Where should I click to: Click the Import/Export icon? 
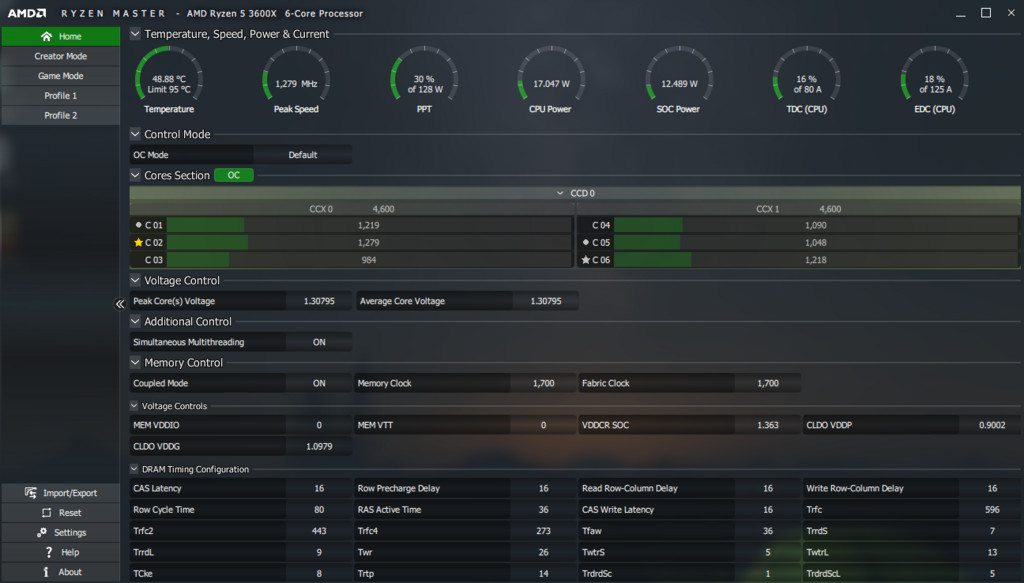[x=31, y=493]
